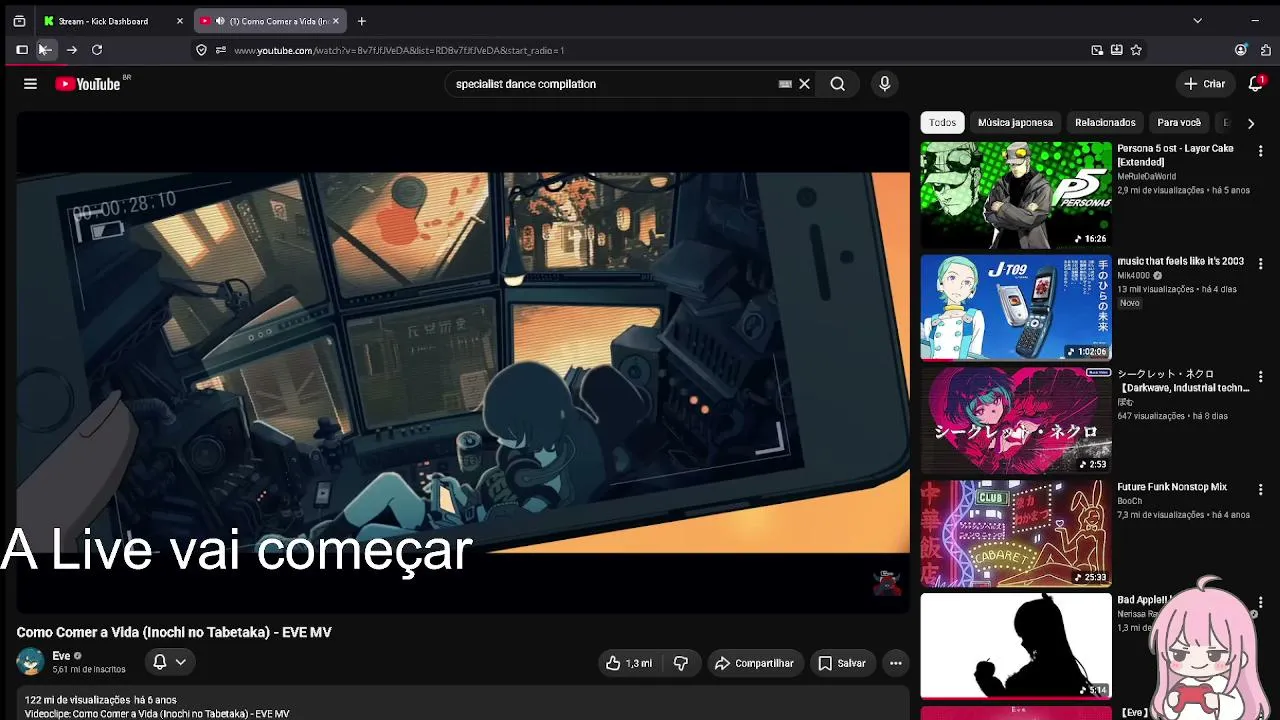
Task: Toggle Eve channel notification bell
Action: [159, 662]
